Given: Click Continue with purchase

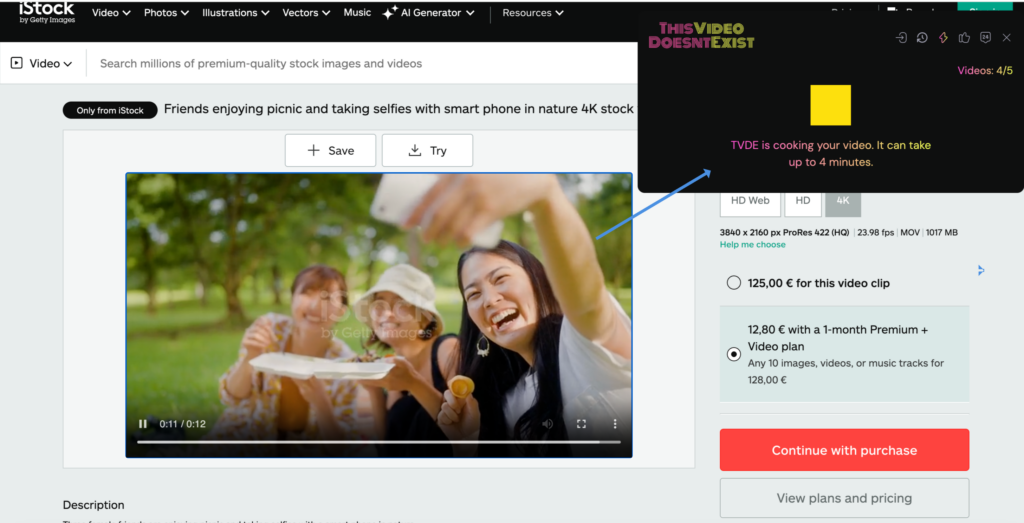Looking at the screenshot, I should pos(844,450).
